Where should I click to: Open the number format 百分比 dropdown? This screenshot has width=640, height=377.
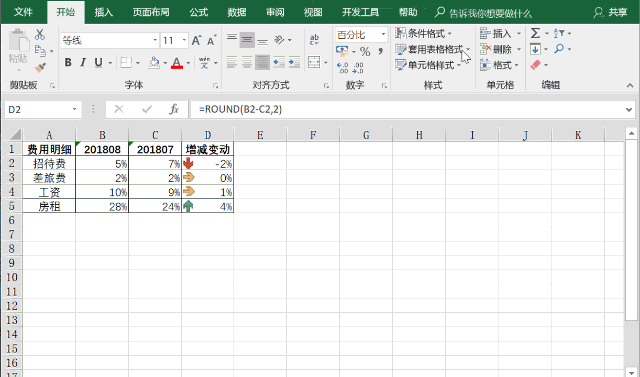383,35
